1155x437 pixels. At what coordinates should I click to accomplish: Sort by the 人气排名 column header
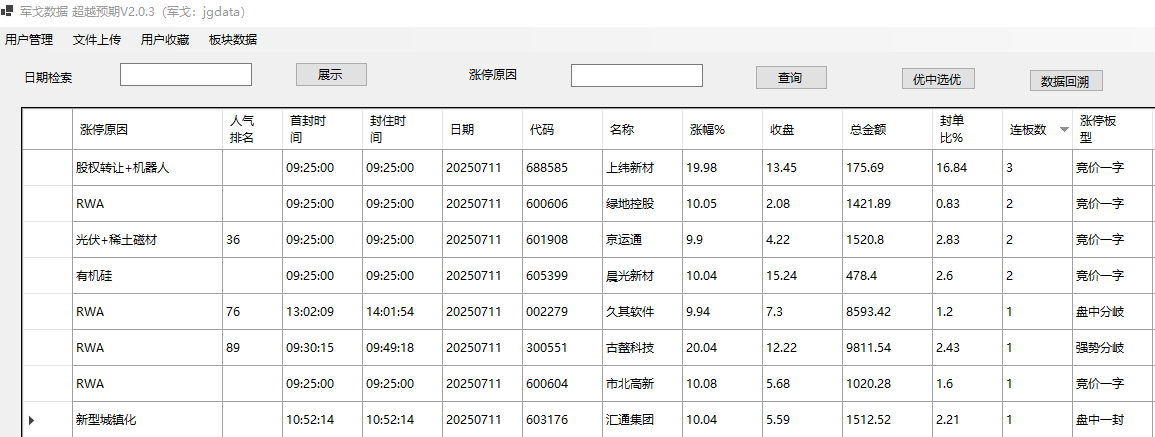(253, 129)
